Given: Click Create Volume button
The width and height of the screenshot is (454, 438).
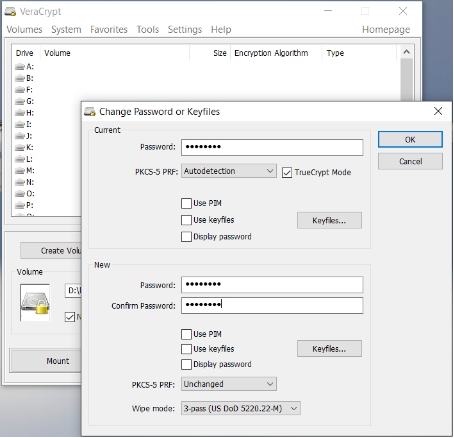Looking at the screenshot, I should pos(51,251).
